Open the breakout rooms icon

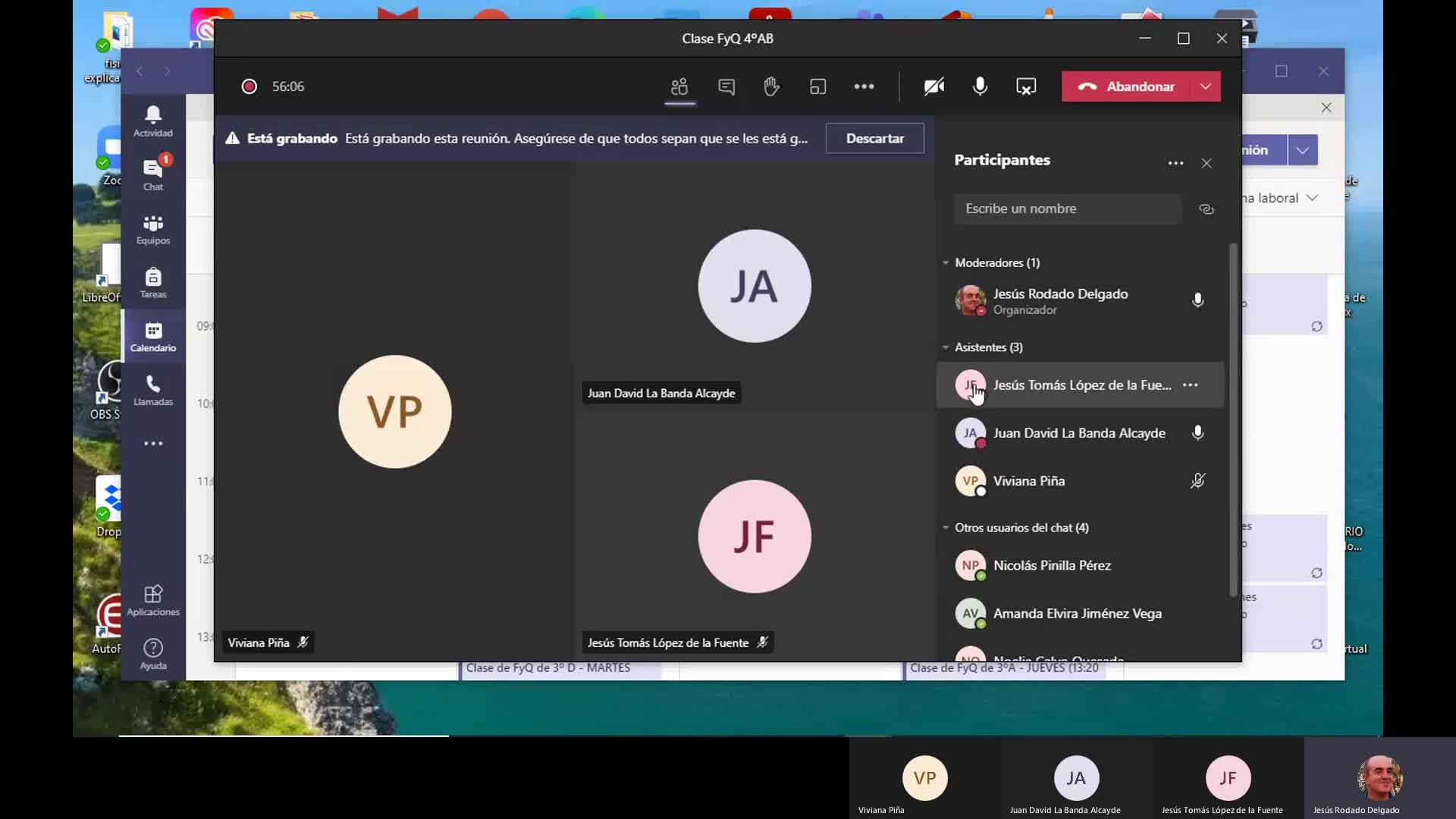[817, 86]
